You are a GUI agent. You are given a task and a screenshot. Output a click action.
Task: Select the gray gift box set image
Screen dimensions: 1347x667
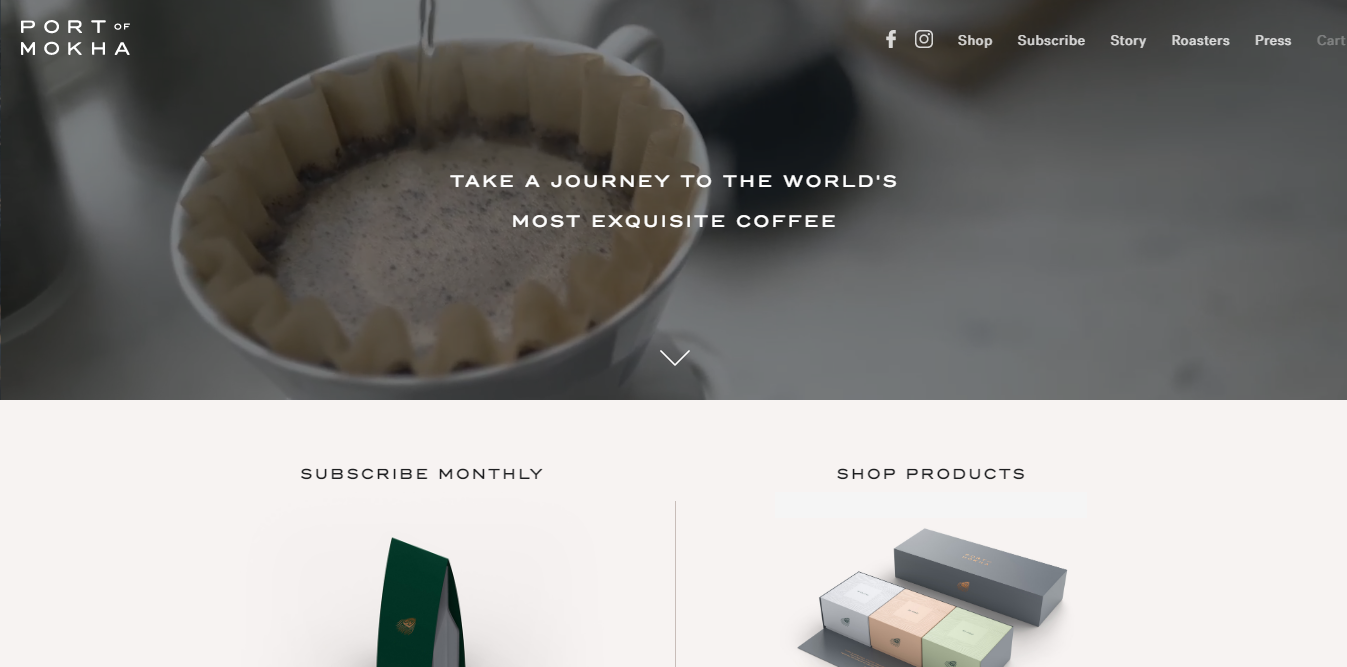click(x=932, y=597)
